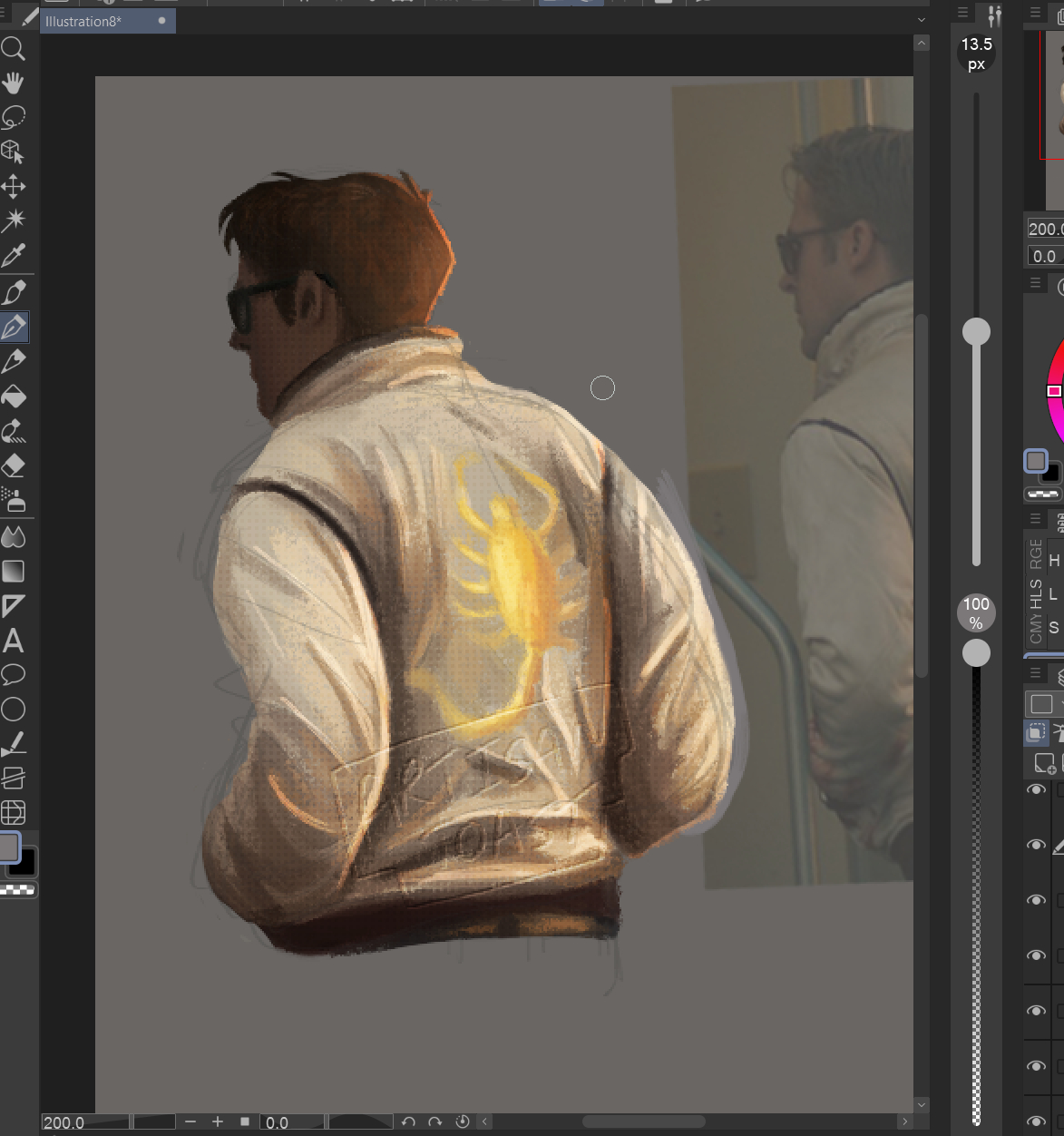Image resolution: width=1064 pixels, height=1136 pixels.
Task: Select the HLS color slider tab
Action: pos(1035,595)
